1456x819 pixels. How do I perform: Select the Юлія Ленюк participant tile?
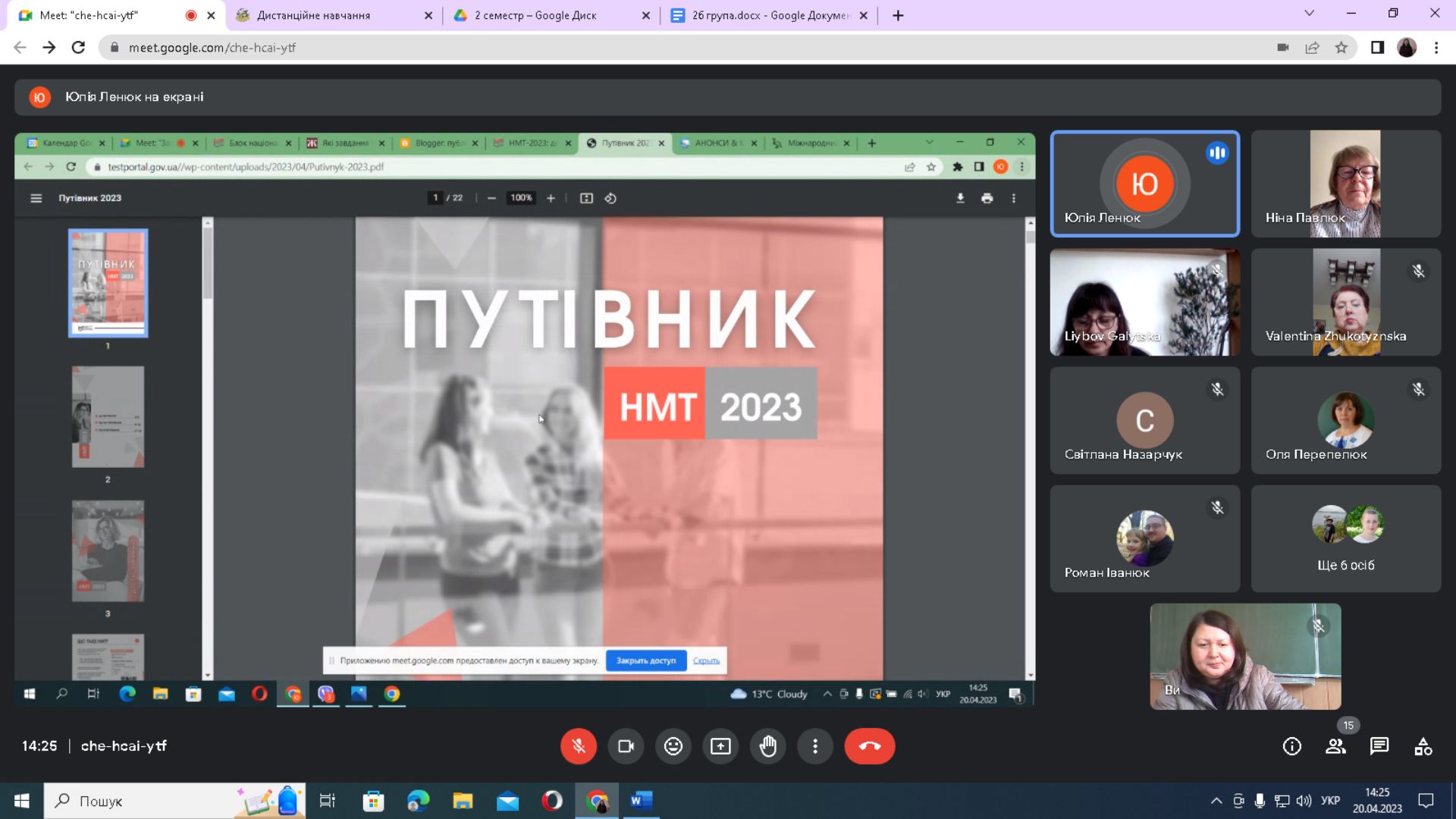(1145, 184)
